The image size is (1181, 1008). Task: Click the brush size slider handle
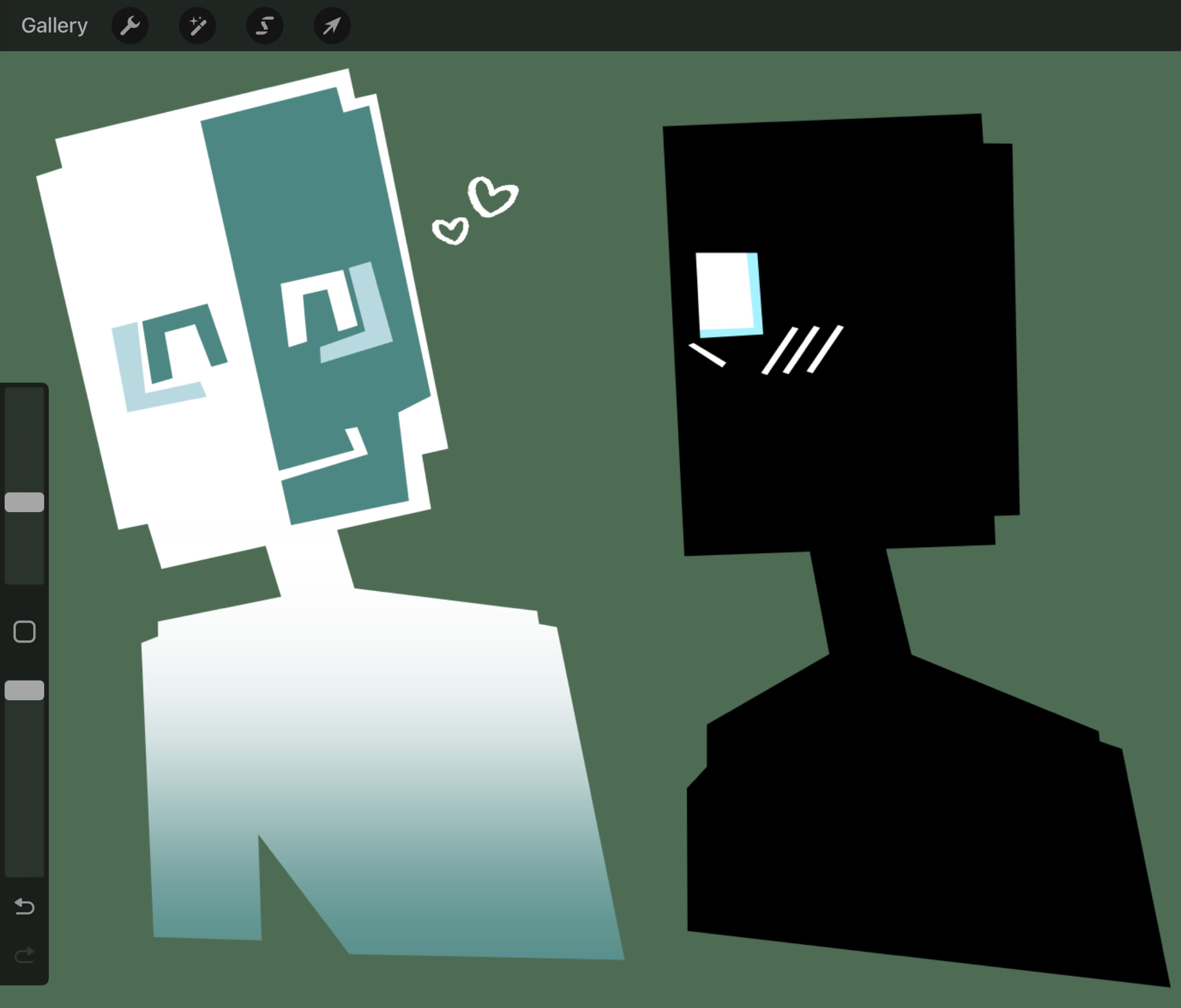24,502
